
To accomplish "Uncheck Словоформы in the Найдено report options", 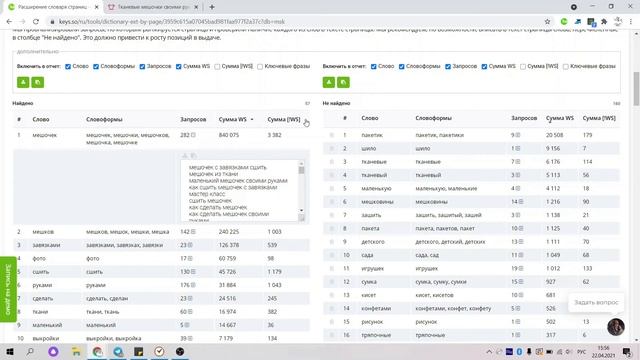I will click(x=96, y=67).
